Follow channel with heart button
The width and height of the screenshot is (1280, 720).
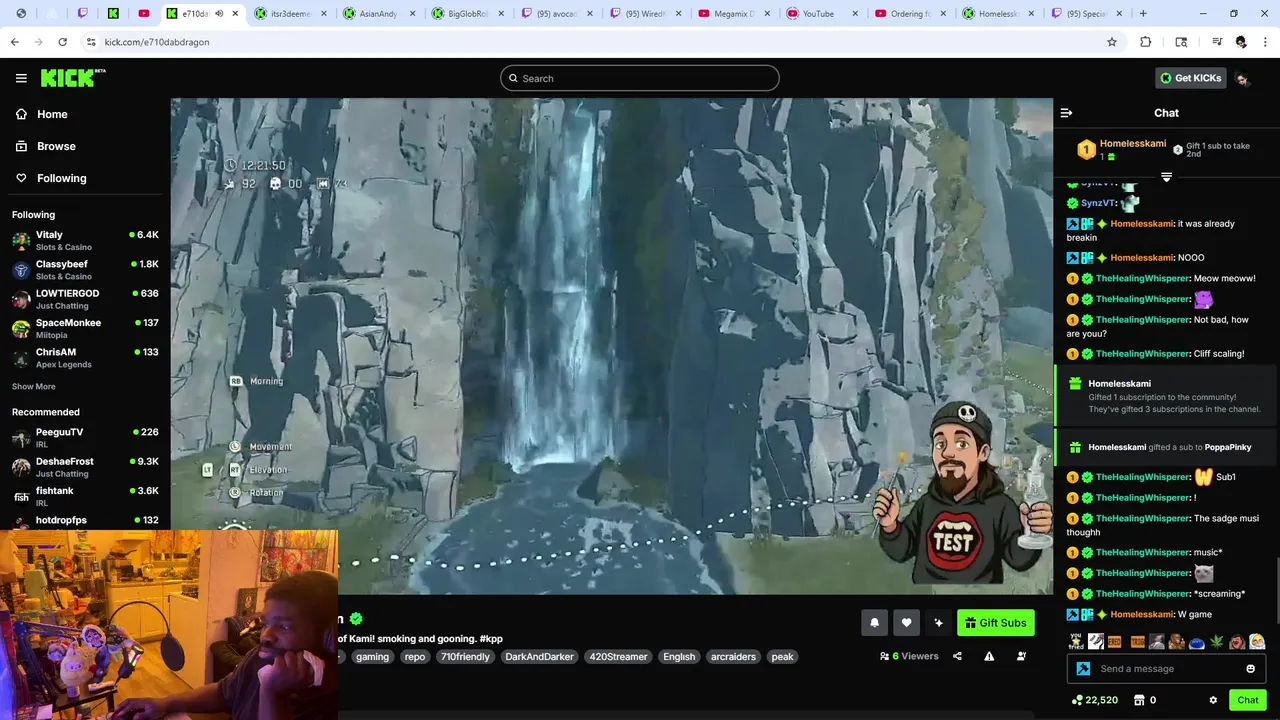click(906, 623)
